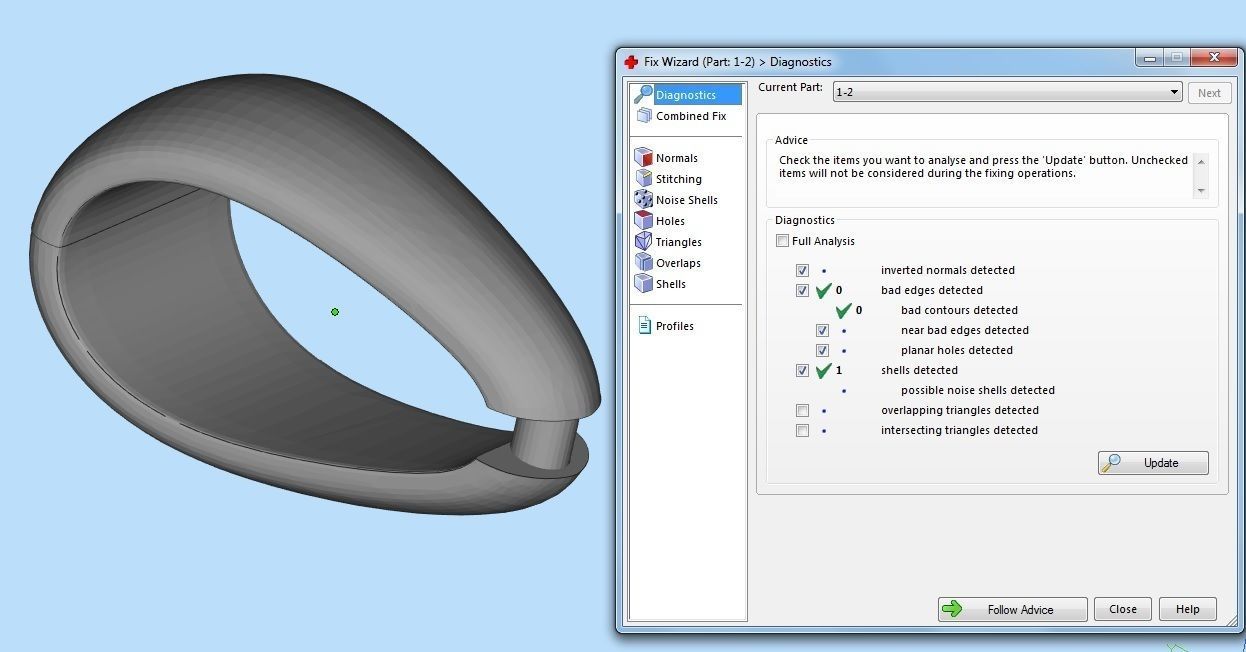Open the Diagnostics page label
Image resolution: width=1246 pixels, height=652 pixels.
tap(686, 95)
